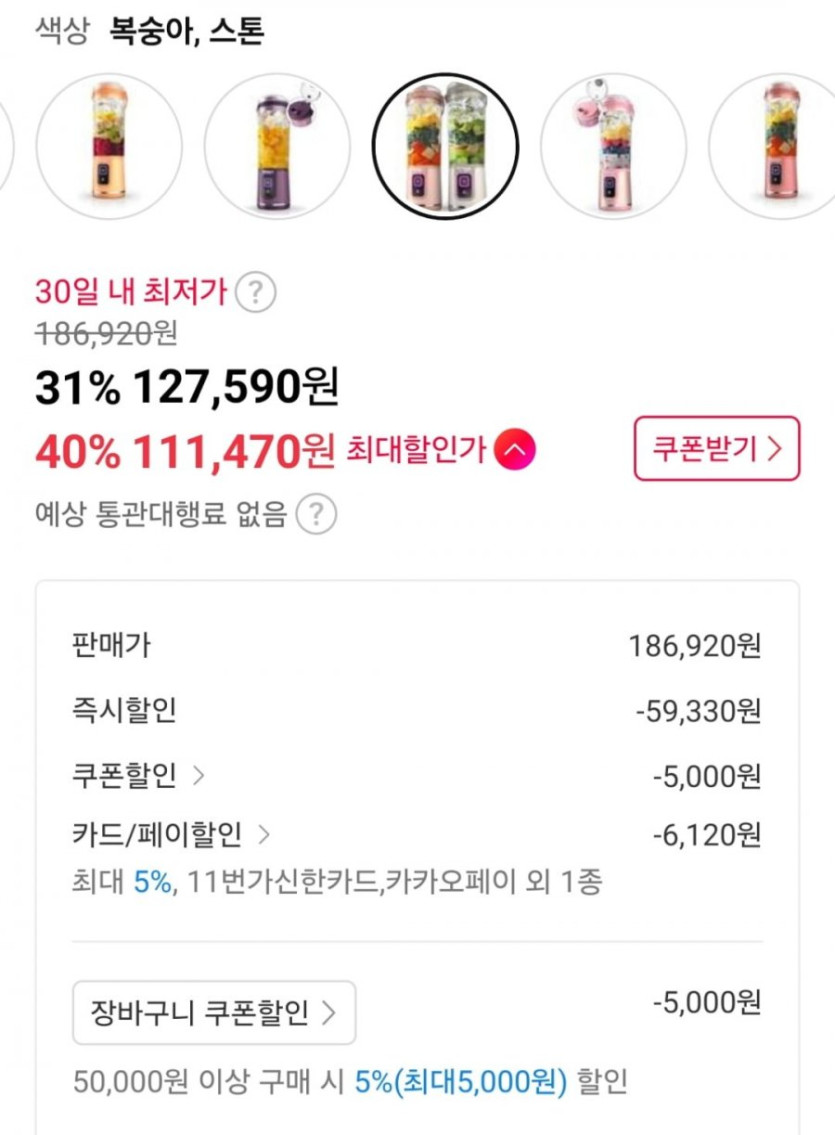Expand the 쿠폰할인 chevron
Screen dimensions: 835x1135
pyautogui.click(x=198, y=775)
